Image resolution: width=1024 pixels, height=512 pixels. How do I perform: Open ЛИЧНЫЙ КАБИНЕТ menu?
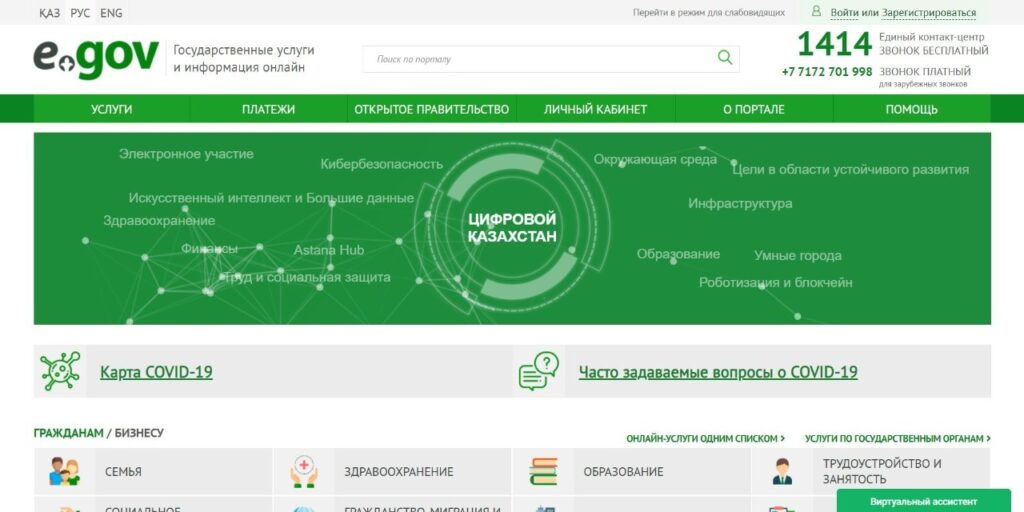pos(596,109)
